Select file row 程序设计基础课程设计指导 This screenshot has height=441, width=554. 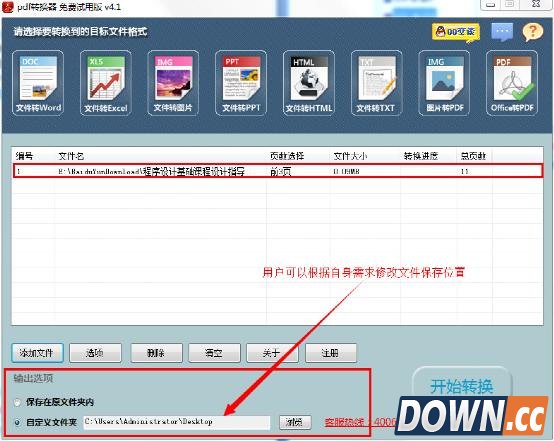(x=278, y=171)
